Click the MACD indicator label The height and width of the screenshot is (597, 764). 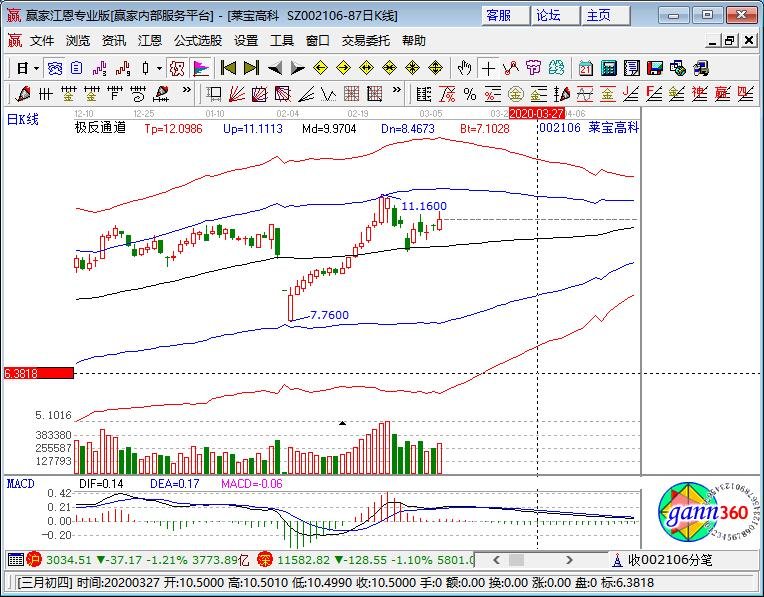click(x=20, y=484)
